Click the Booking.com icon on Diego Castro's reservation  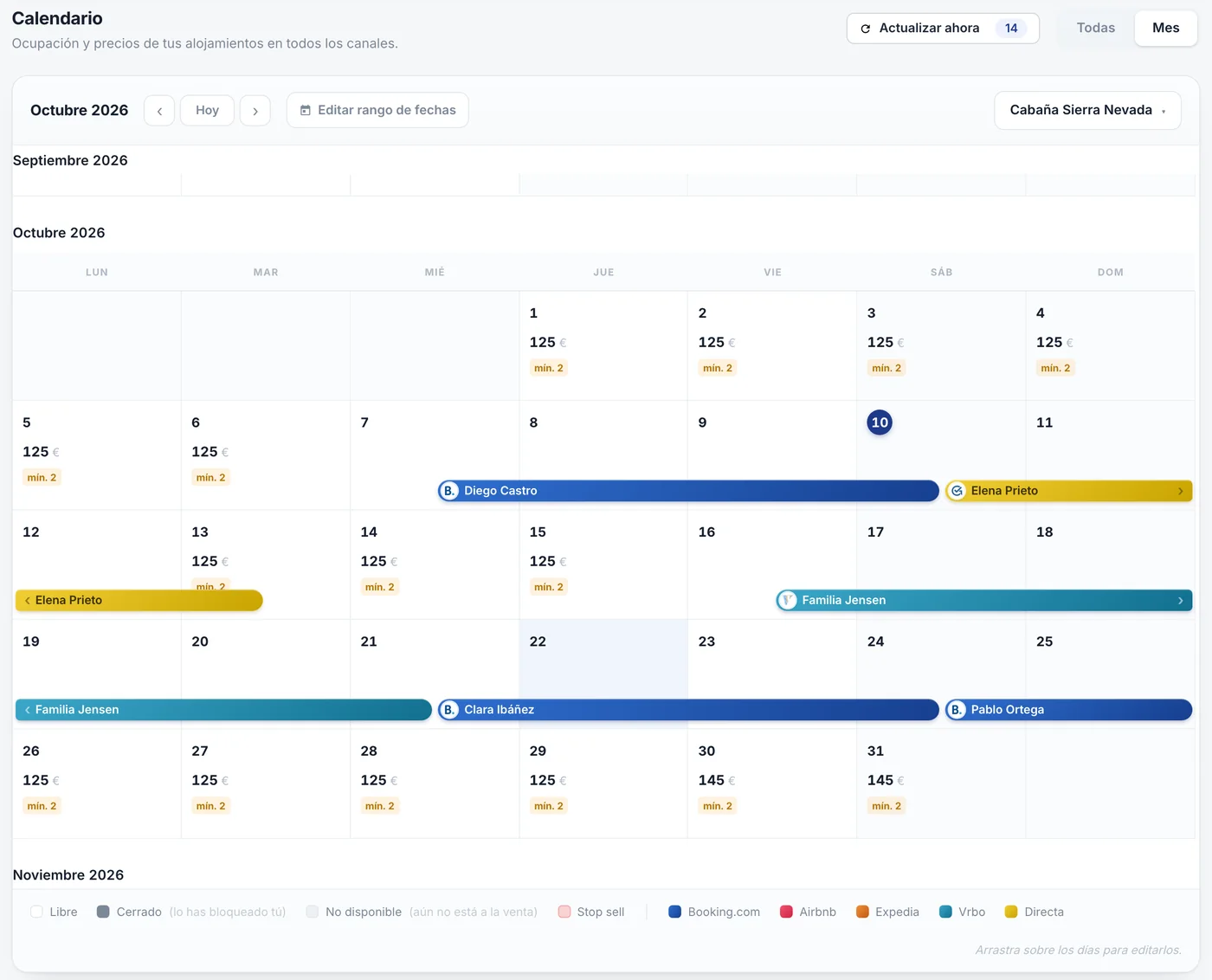[x=448, y=491]
